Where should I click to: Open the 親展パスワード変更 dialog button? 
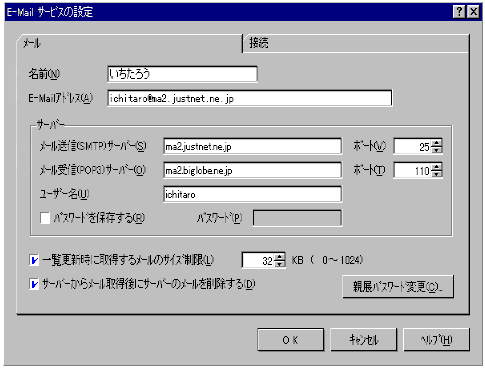coord(398,286)
